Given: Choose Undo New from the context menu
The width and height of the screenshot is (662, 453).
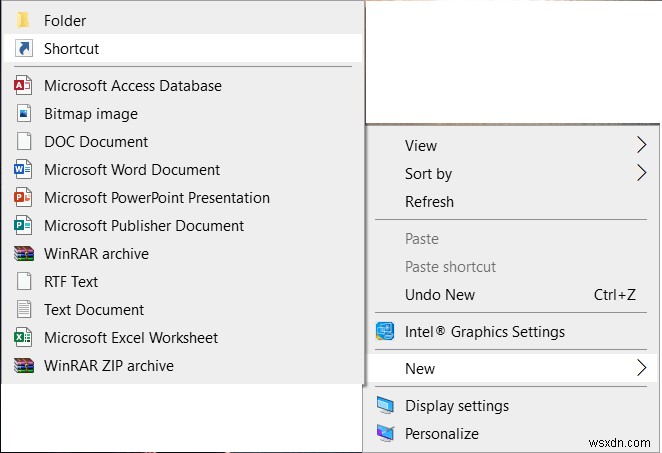Looking at the screenshot, I should [x=512, y=295].
